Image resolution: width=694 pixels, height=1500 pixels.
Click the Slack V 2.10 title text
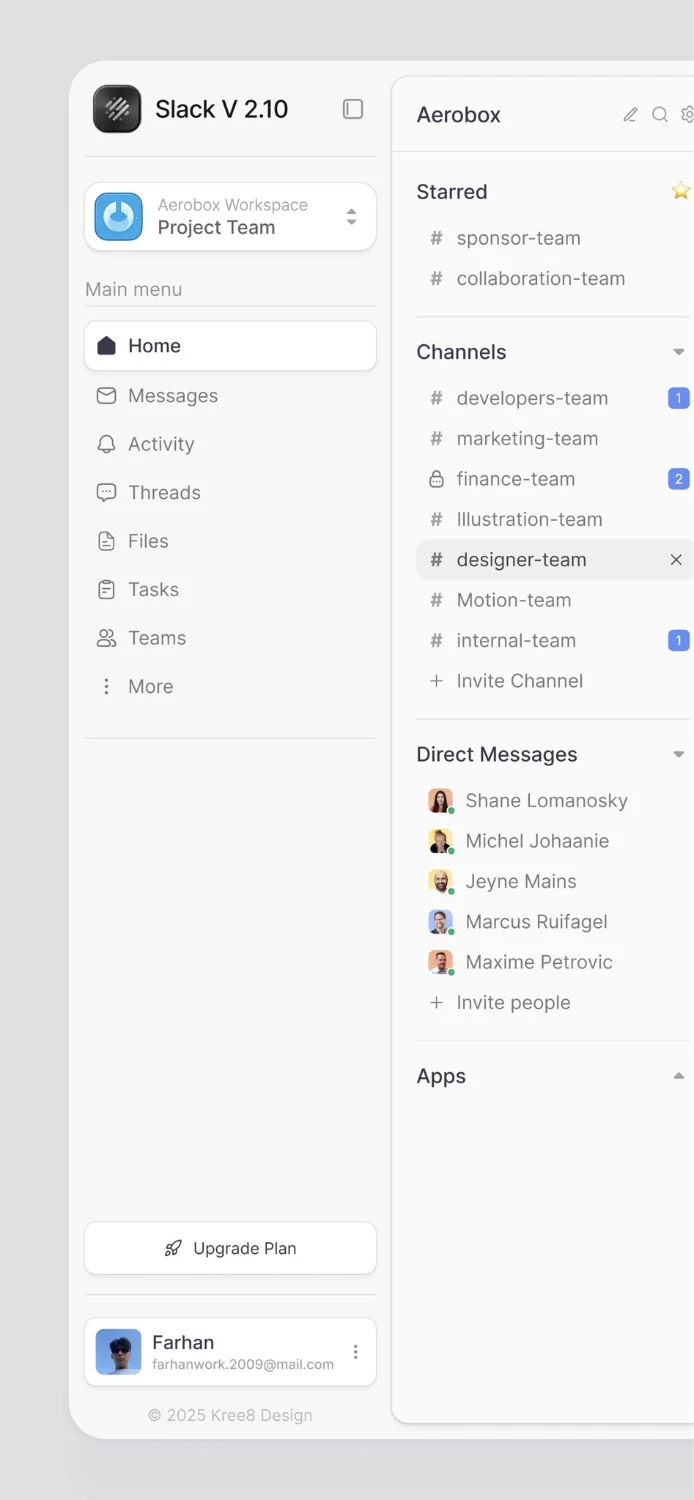click(x=221, y=109)
